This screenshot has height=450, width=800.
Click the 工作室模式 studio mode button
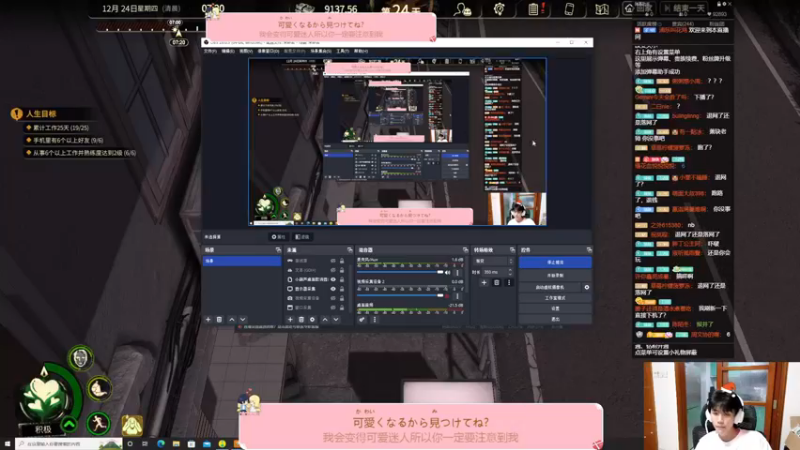coord(555,298)
